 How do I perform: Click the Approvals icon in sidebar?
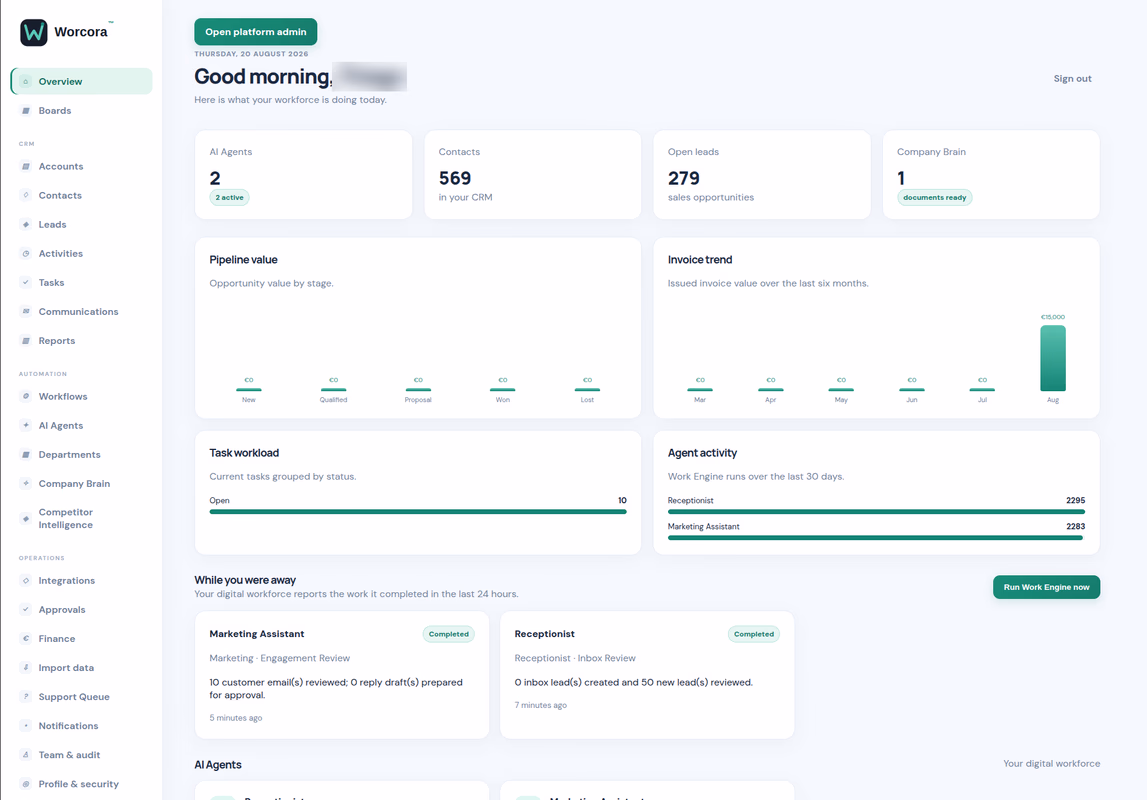click(26, 609)
